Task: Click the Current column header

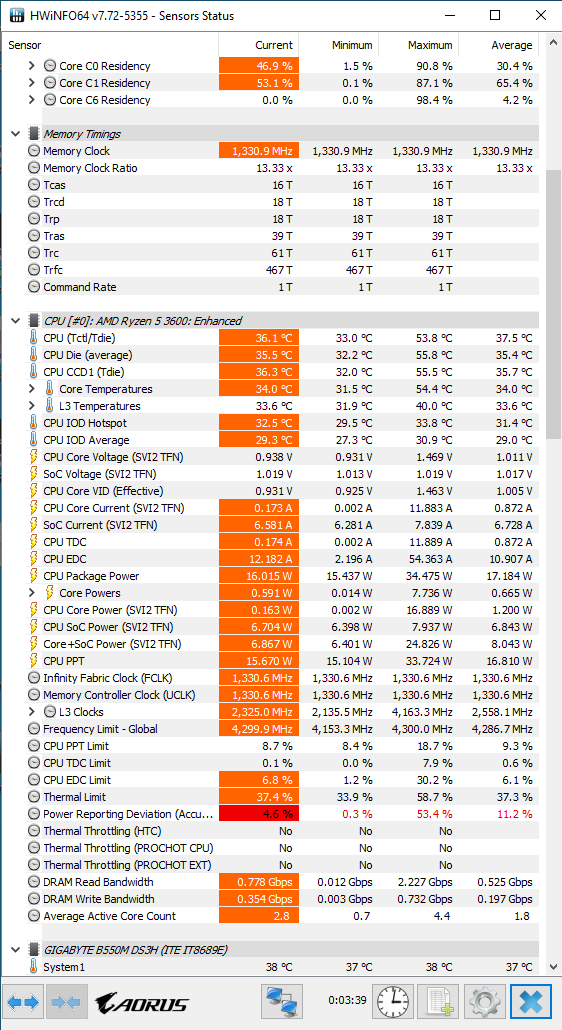Action: point(258,45)
